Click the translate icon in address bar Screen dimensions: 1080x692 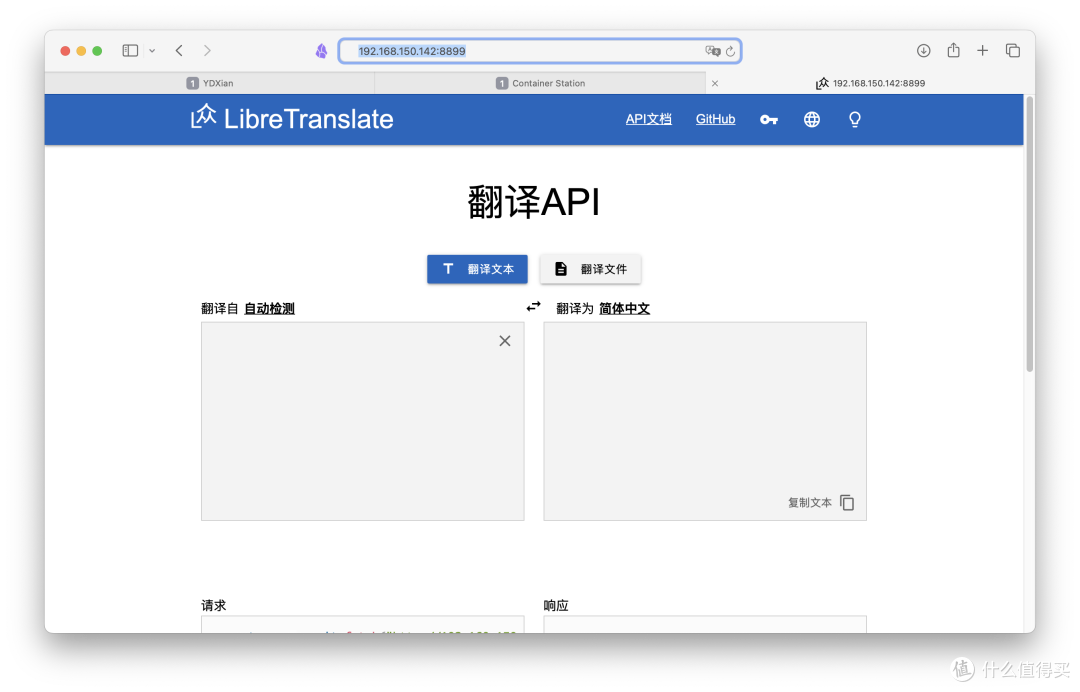pyautogui.click(x=712, y=51)
